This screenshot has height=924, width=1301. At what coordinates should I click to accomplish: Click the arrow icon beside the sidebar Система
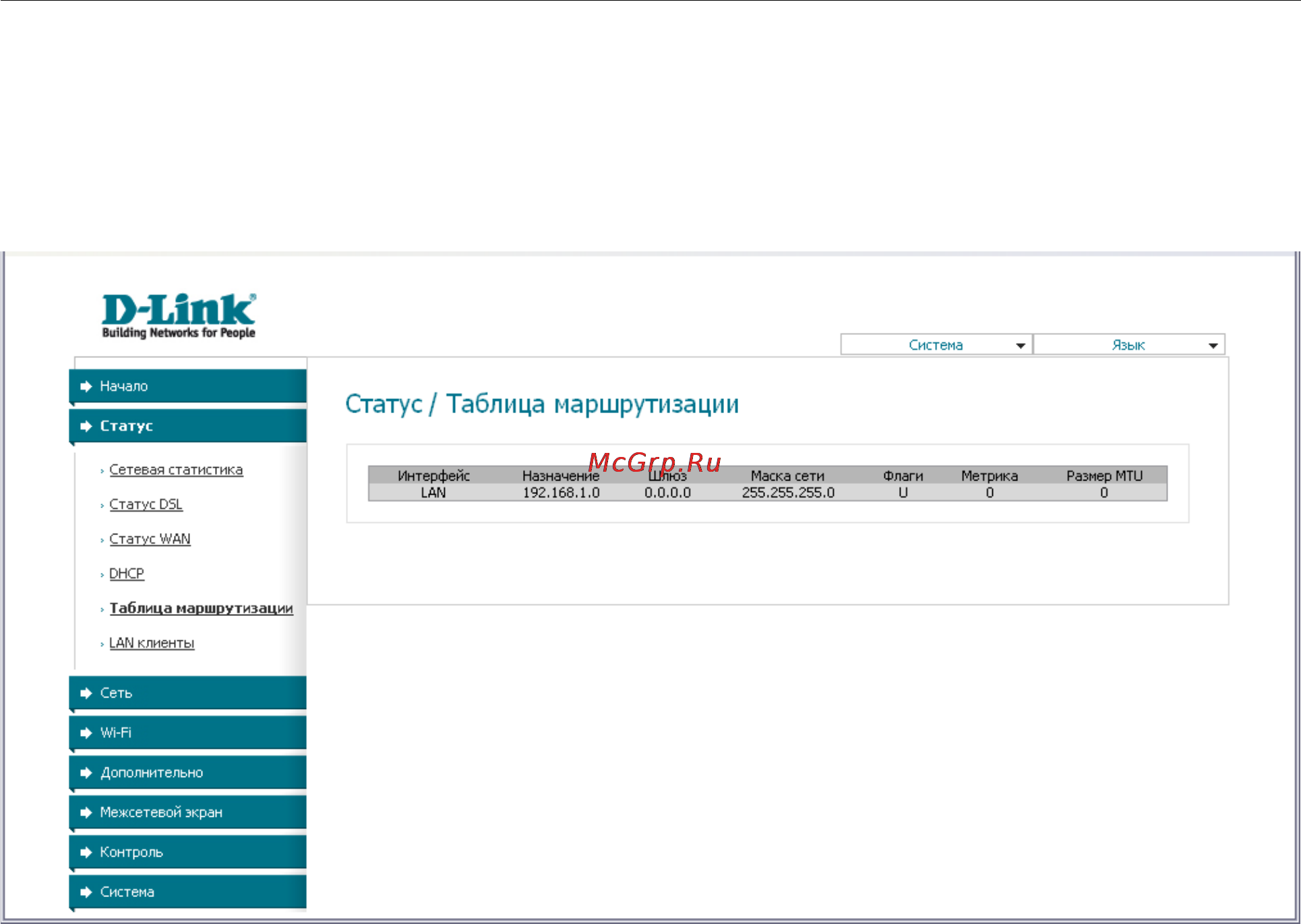tap(86, 892)
